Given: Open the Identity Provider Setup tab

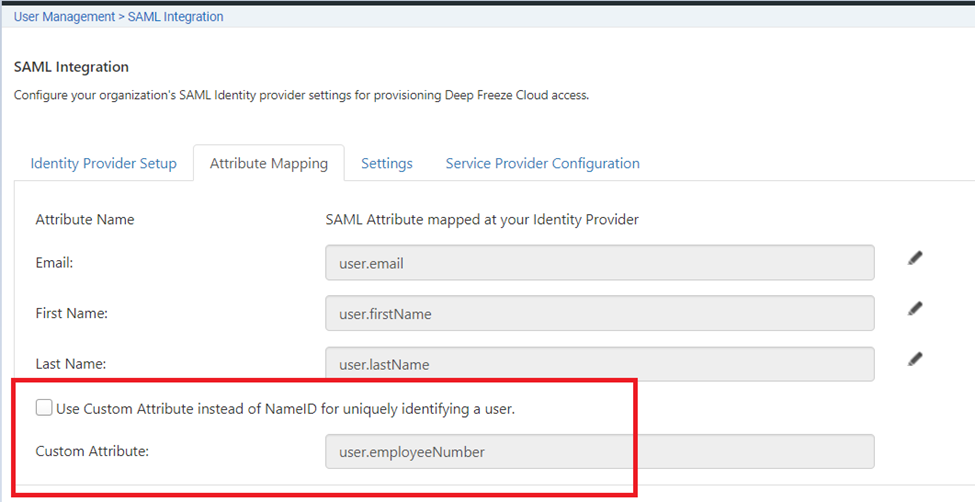Looking at the screenshot, I should [103, 163].
